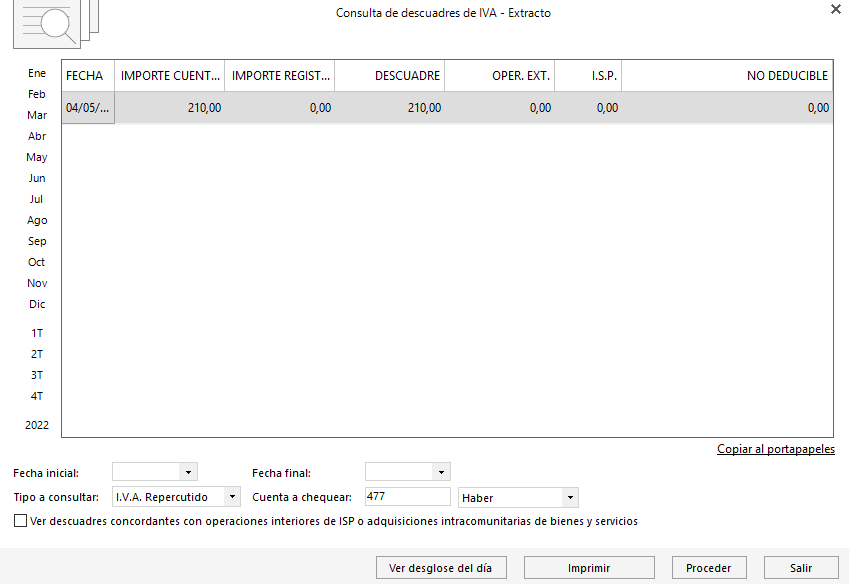Enable the ISP concordant mismatches checkbox

[20, 521]
